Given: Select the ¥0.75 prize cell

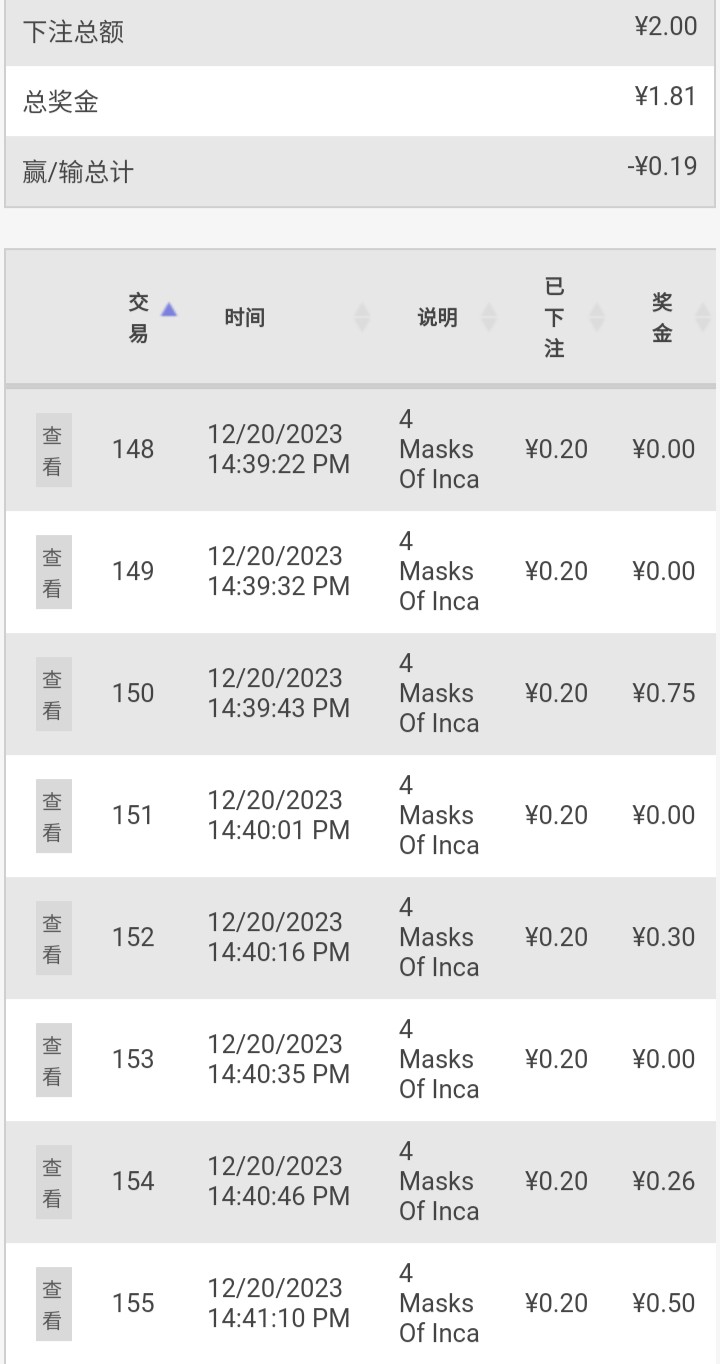Looking at the screenshot, I should coord(663,694).
